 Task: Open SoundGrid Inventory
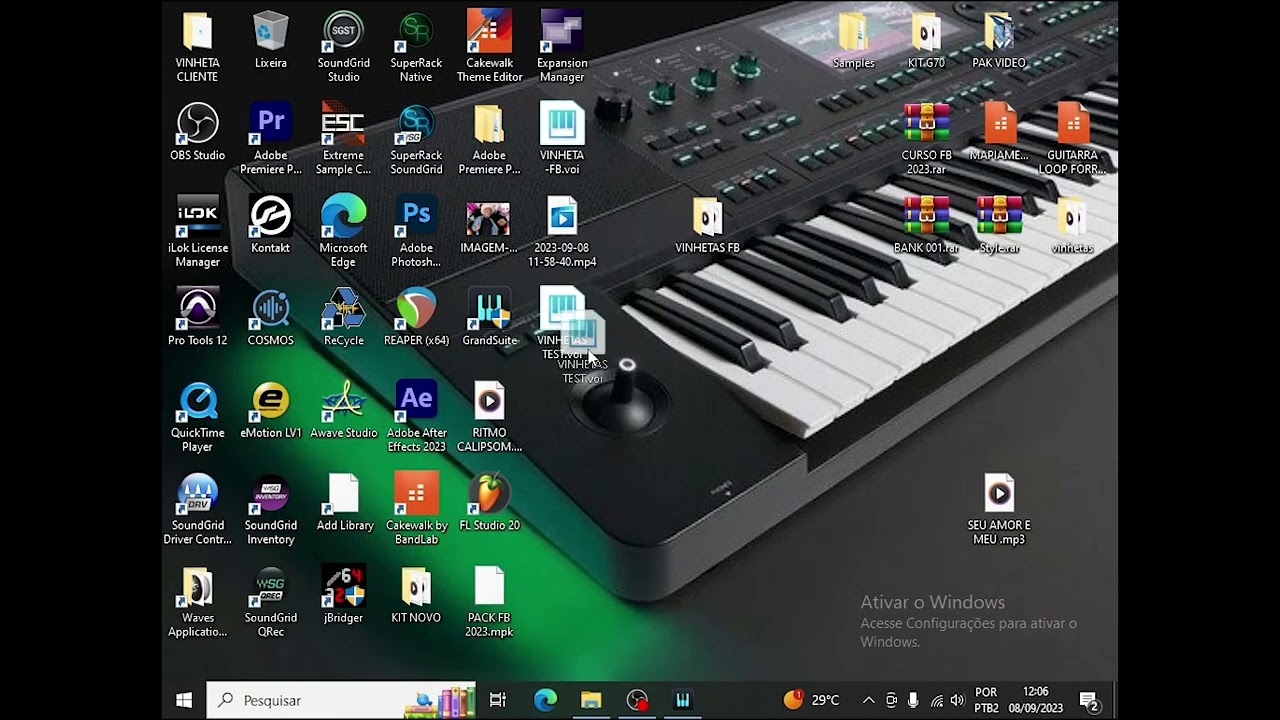click(x=270, y=509)
